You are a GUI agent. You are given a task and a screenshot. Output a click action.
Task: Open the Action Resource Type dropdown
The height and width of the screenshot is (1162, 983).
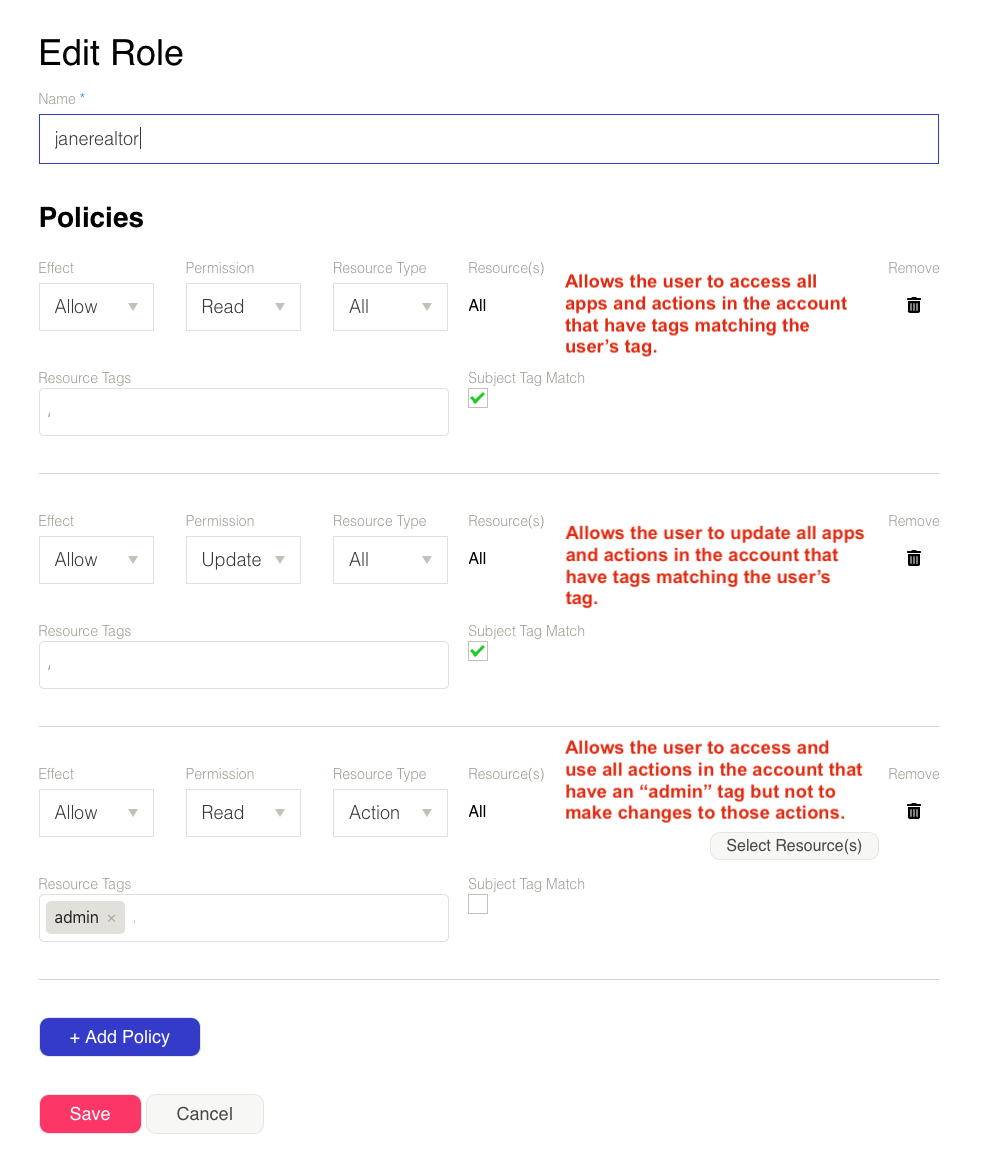(x=390, y=813)
